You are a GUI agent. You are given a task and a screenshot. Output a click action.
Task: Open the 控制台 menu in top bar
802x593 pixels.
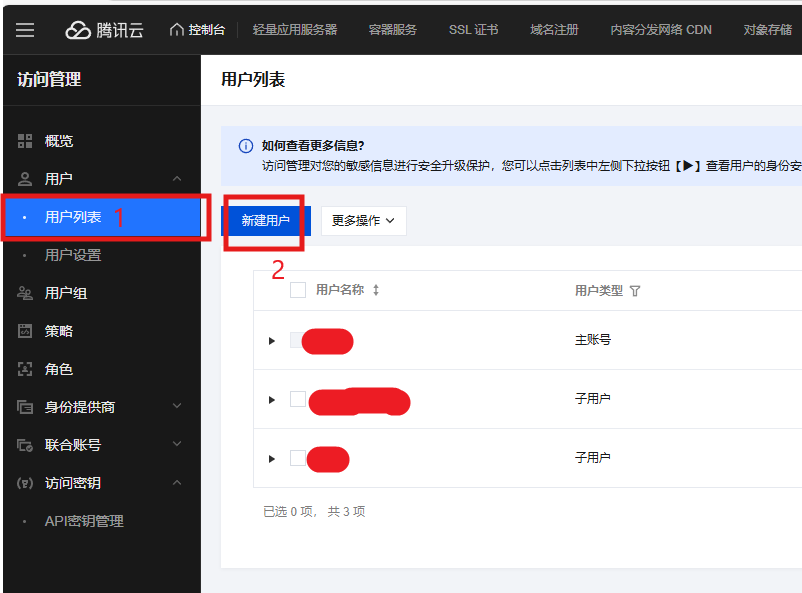(198, 29)
